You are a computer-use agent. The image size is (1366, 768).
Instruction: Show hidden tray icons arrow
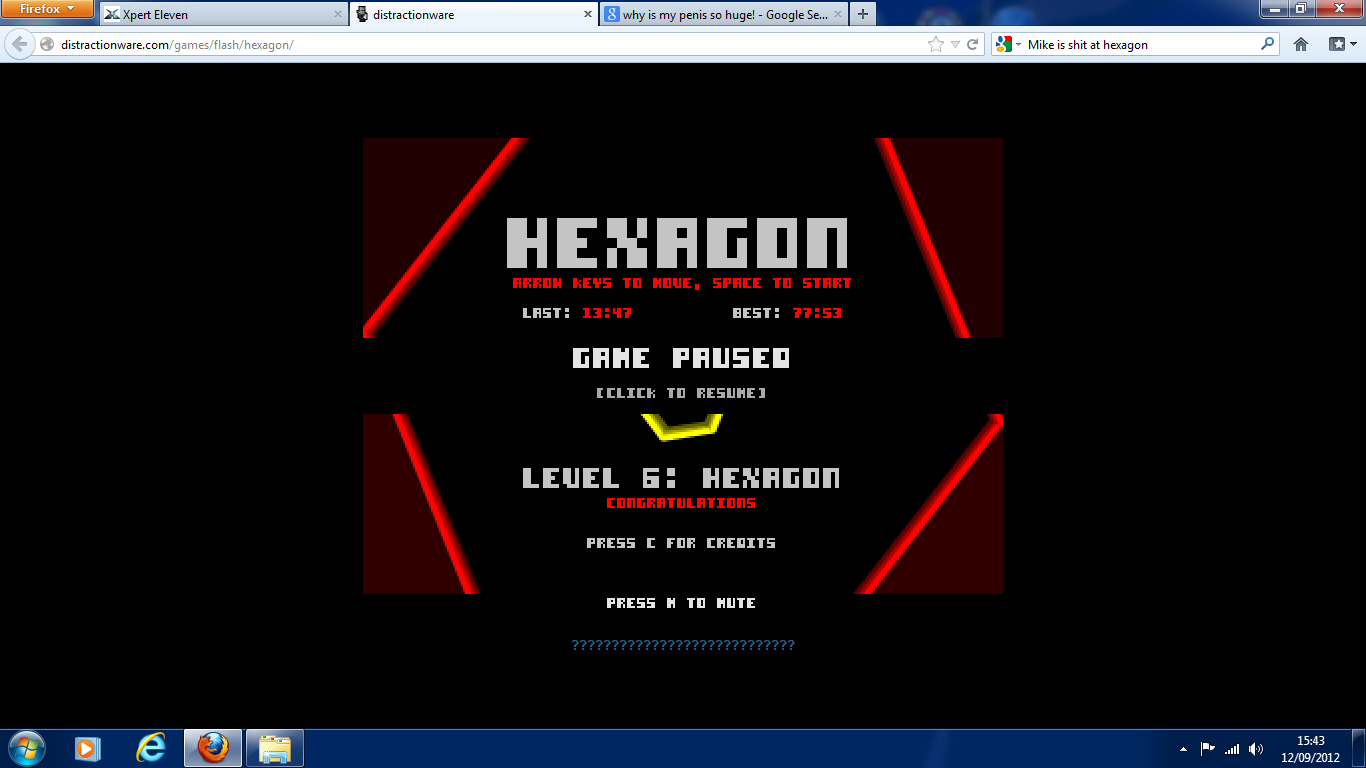(1184, 749)
